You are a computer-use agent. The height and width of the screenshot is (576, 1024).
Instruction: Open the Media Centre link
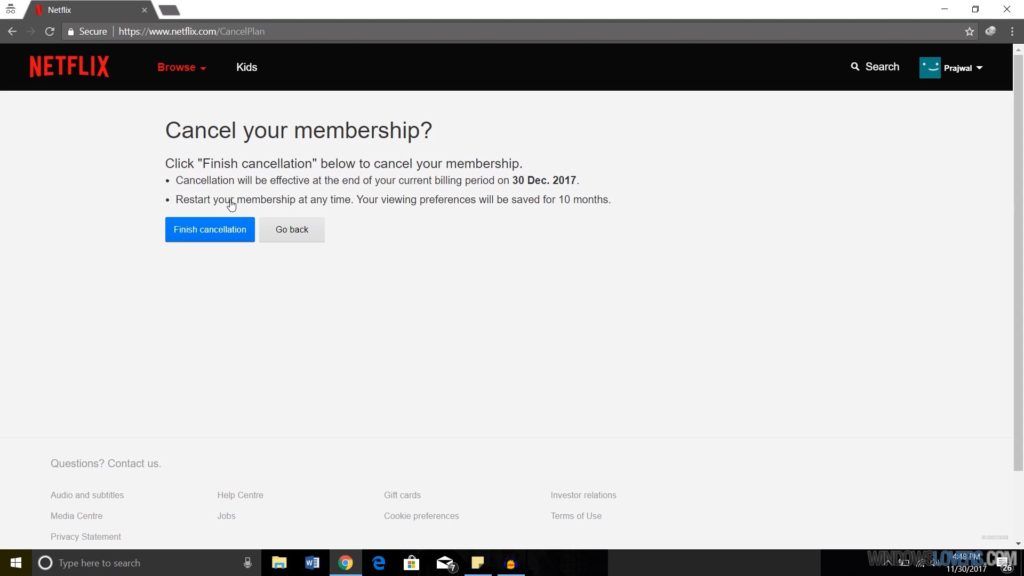click(76, 516)
